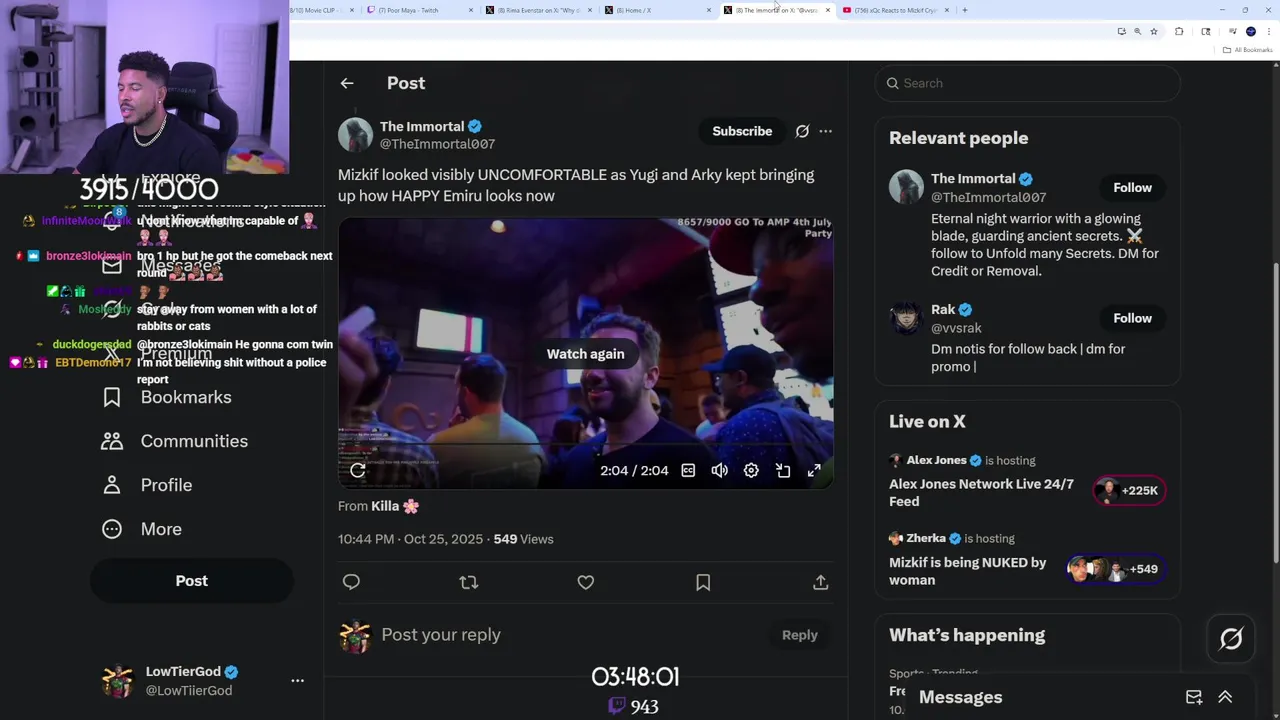Click the 549 Views count
The width and height of the screenshot is (1280, 720).
523,539
